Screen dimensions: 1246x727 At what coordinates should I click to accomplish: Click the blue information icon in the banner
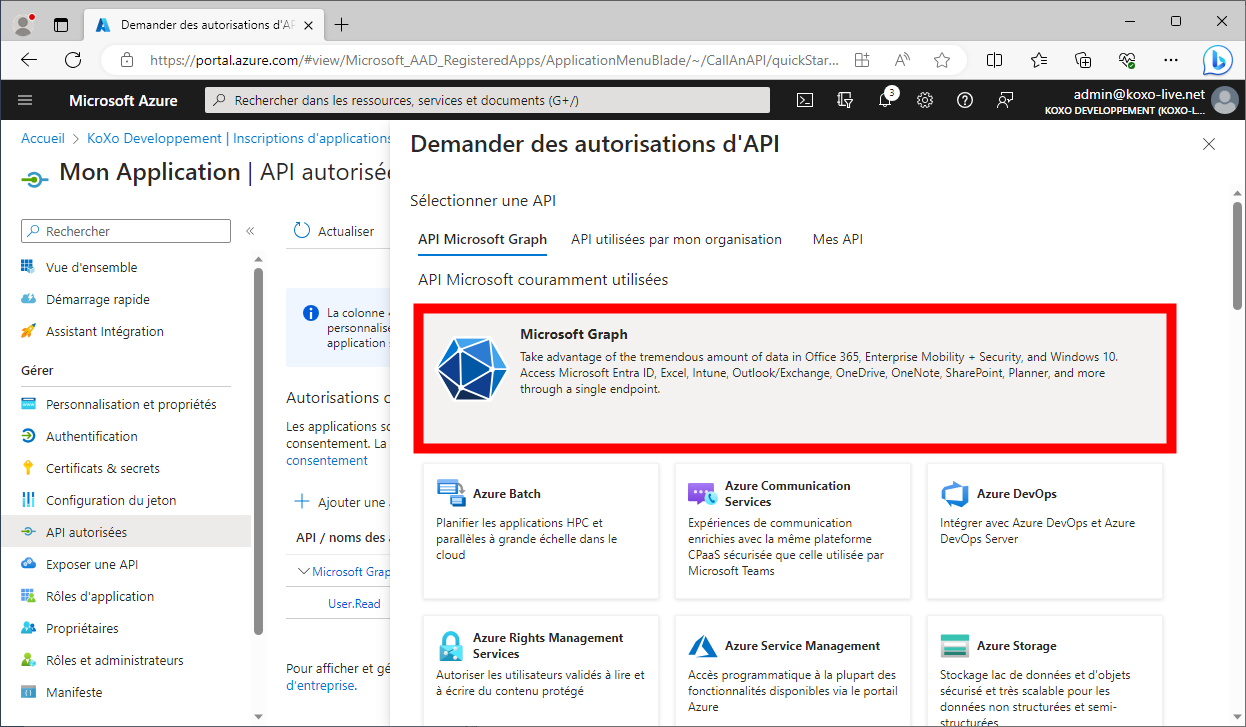311,313
